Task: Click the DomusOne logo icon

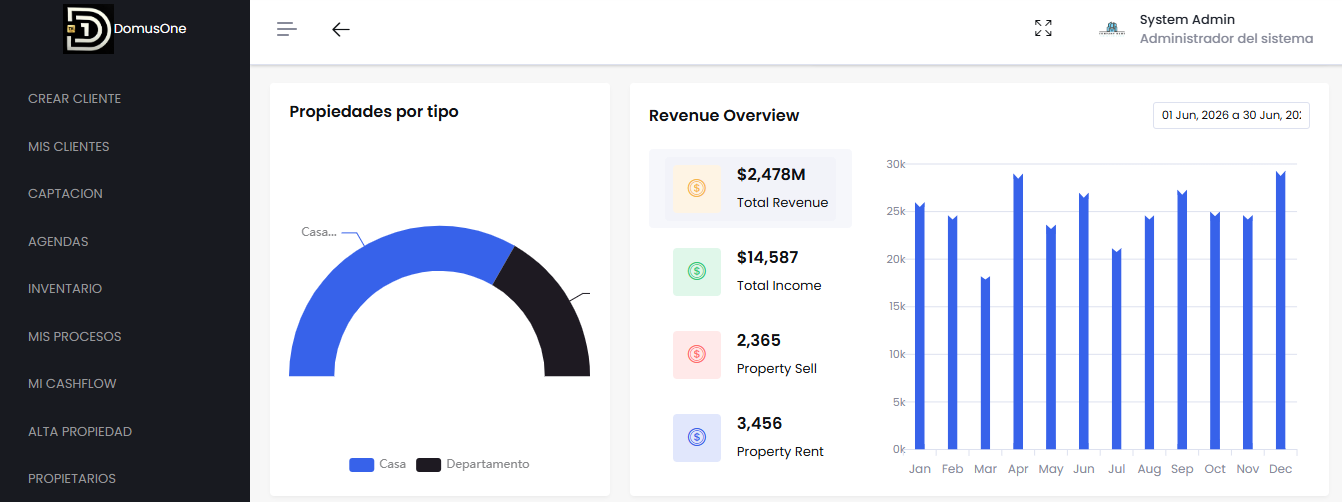Action: pyautogui.click(x=88, y=28)
